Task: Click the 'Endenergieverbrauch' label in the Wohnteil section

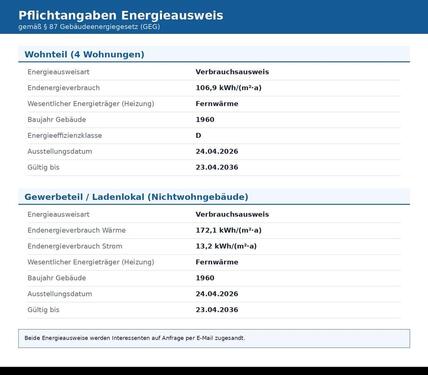Action: click(x=64, y=88)
